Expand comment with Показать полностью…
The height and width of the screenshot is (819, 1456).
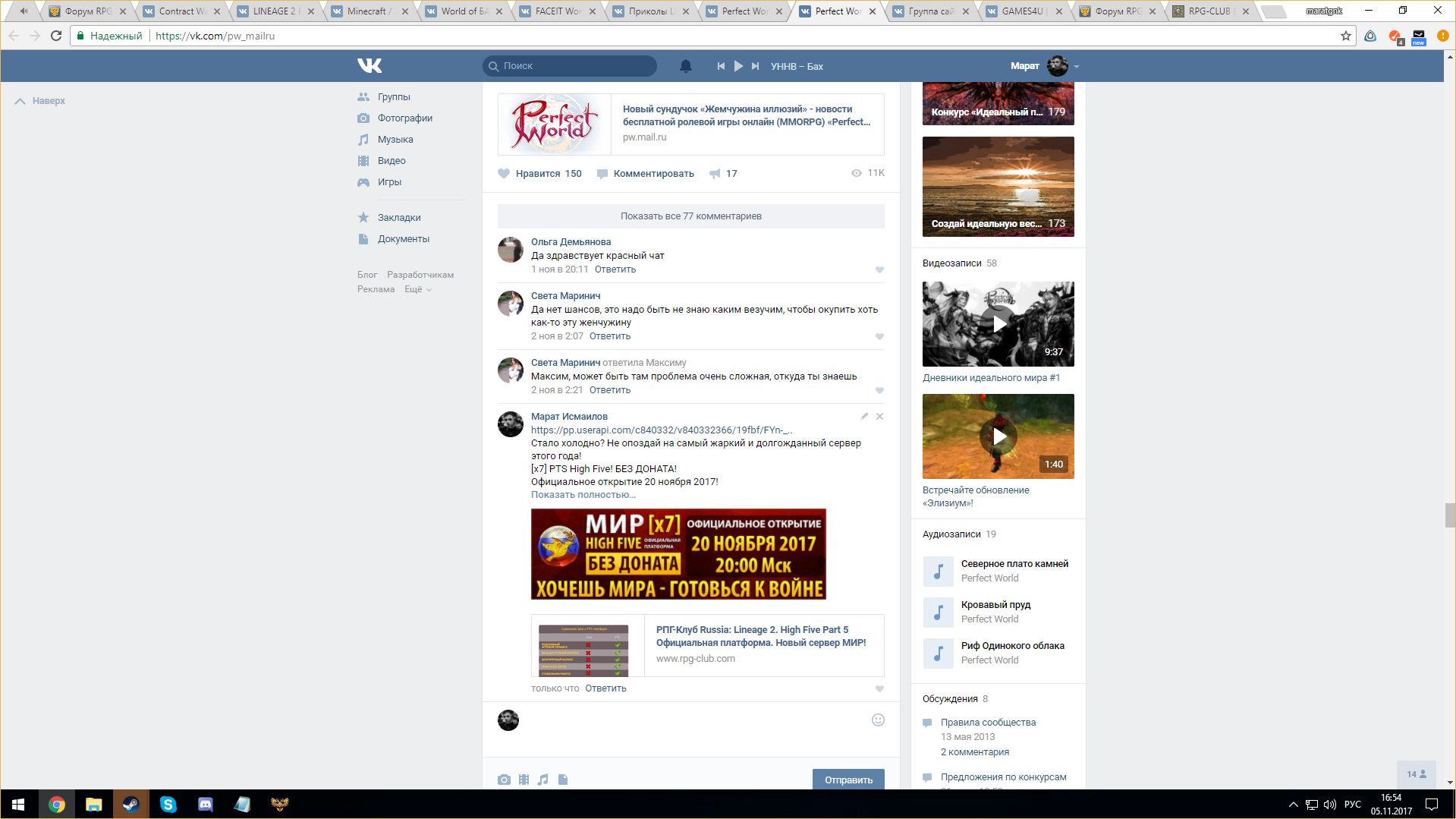[583, 494]
